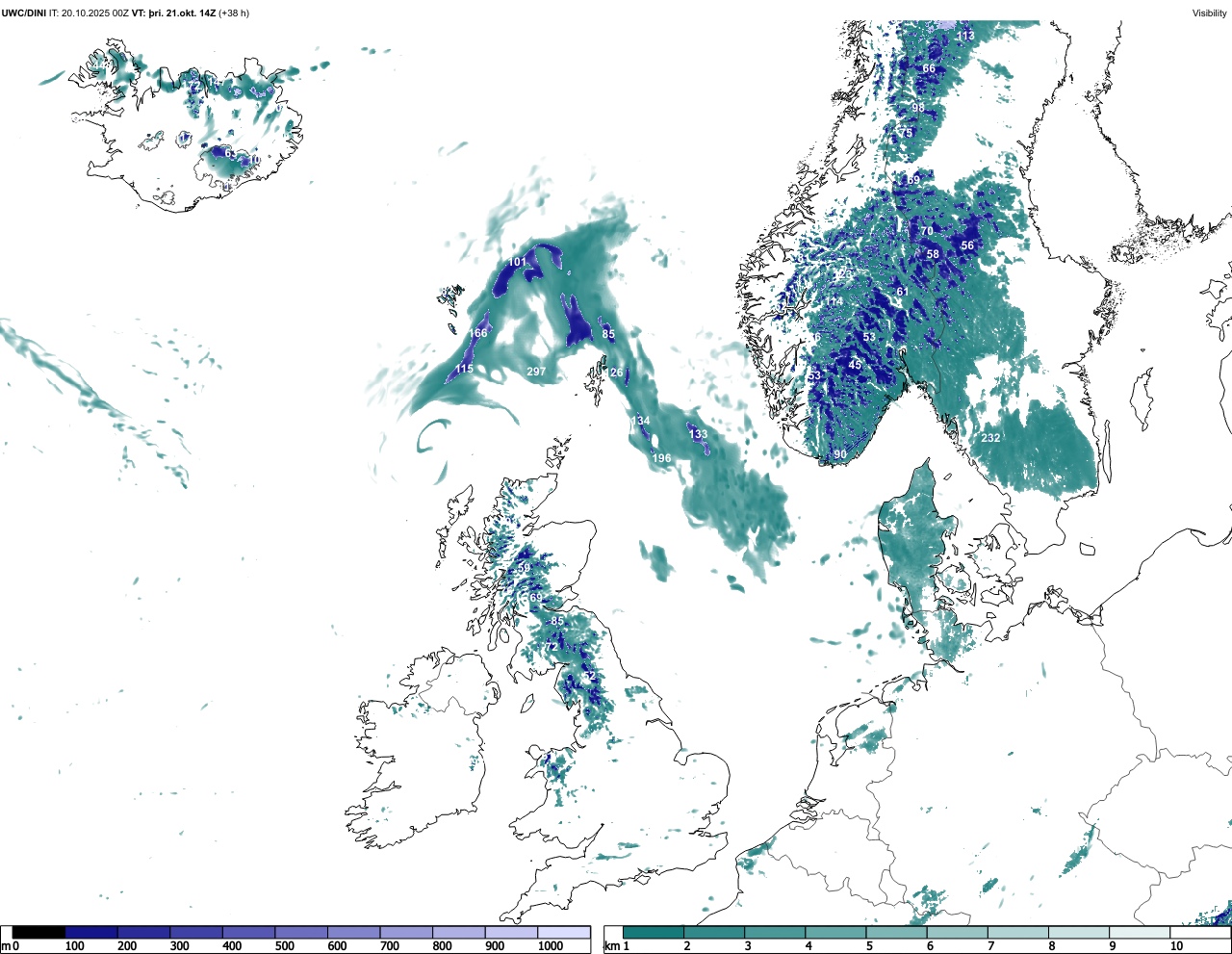The image size is (1232, 954).
Task: Click the visibility value 113 in northern Norway
Action: click(965, 36)
